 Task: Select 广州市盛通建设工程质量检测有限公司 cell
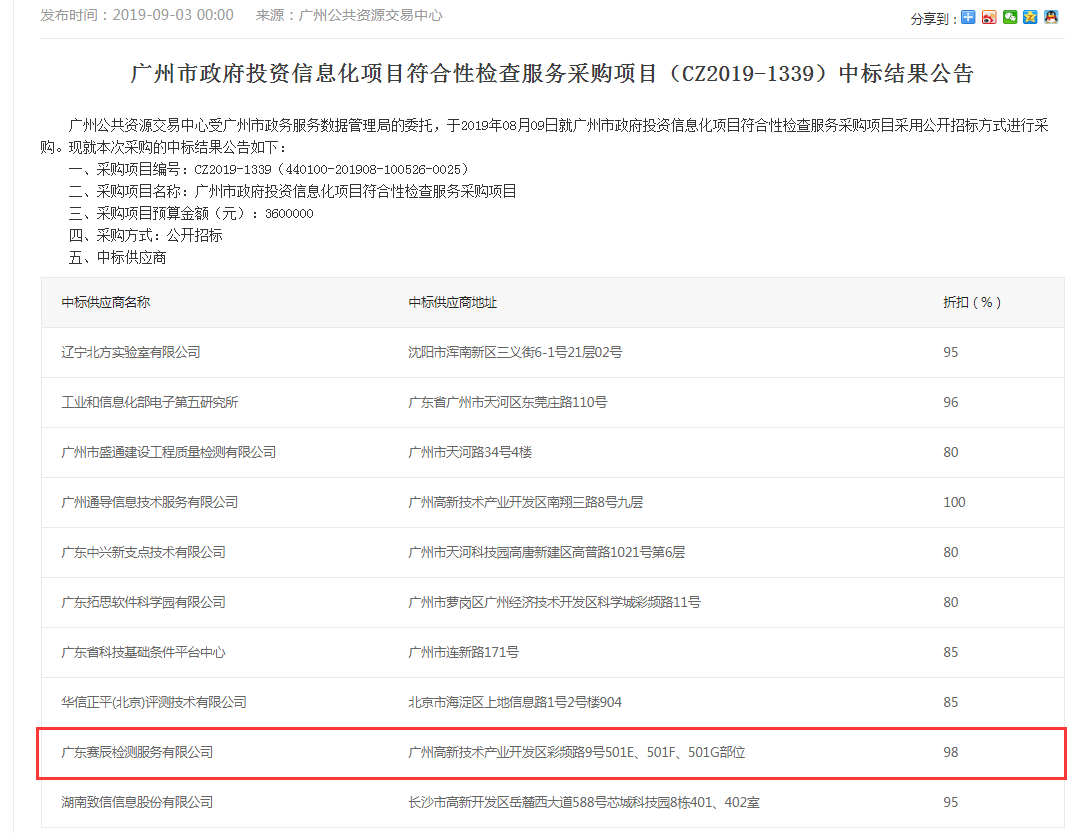pos(169,453)
